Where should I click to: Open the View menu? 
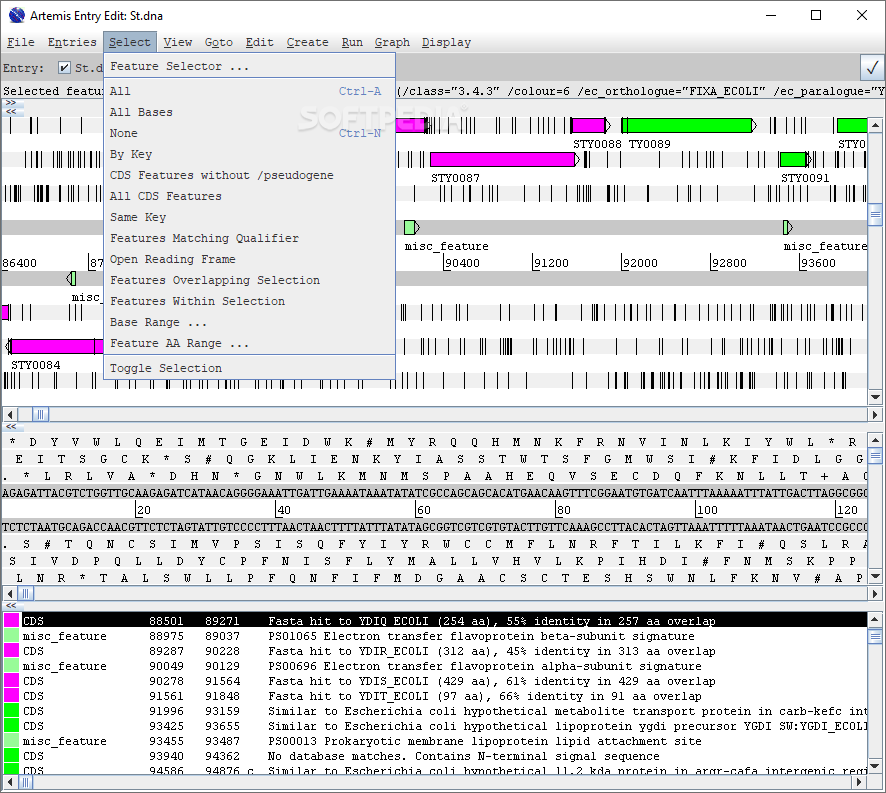[x=177, y=42]
